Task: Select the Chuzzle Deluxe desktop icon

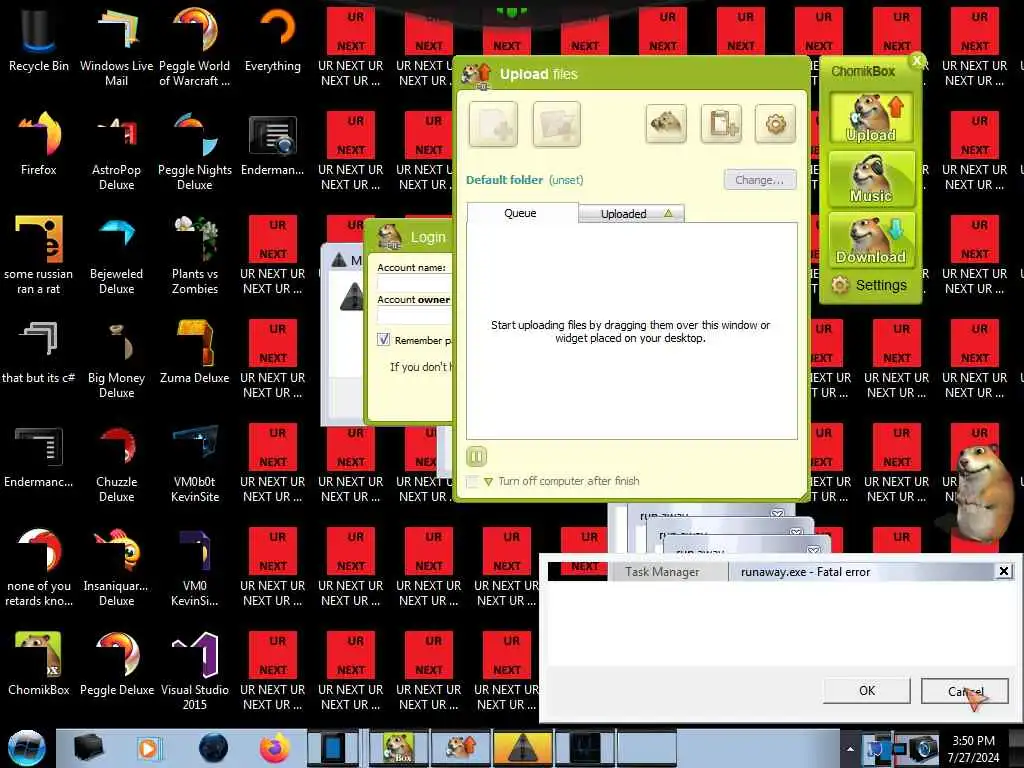Action: (116, 462)
